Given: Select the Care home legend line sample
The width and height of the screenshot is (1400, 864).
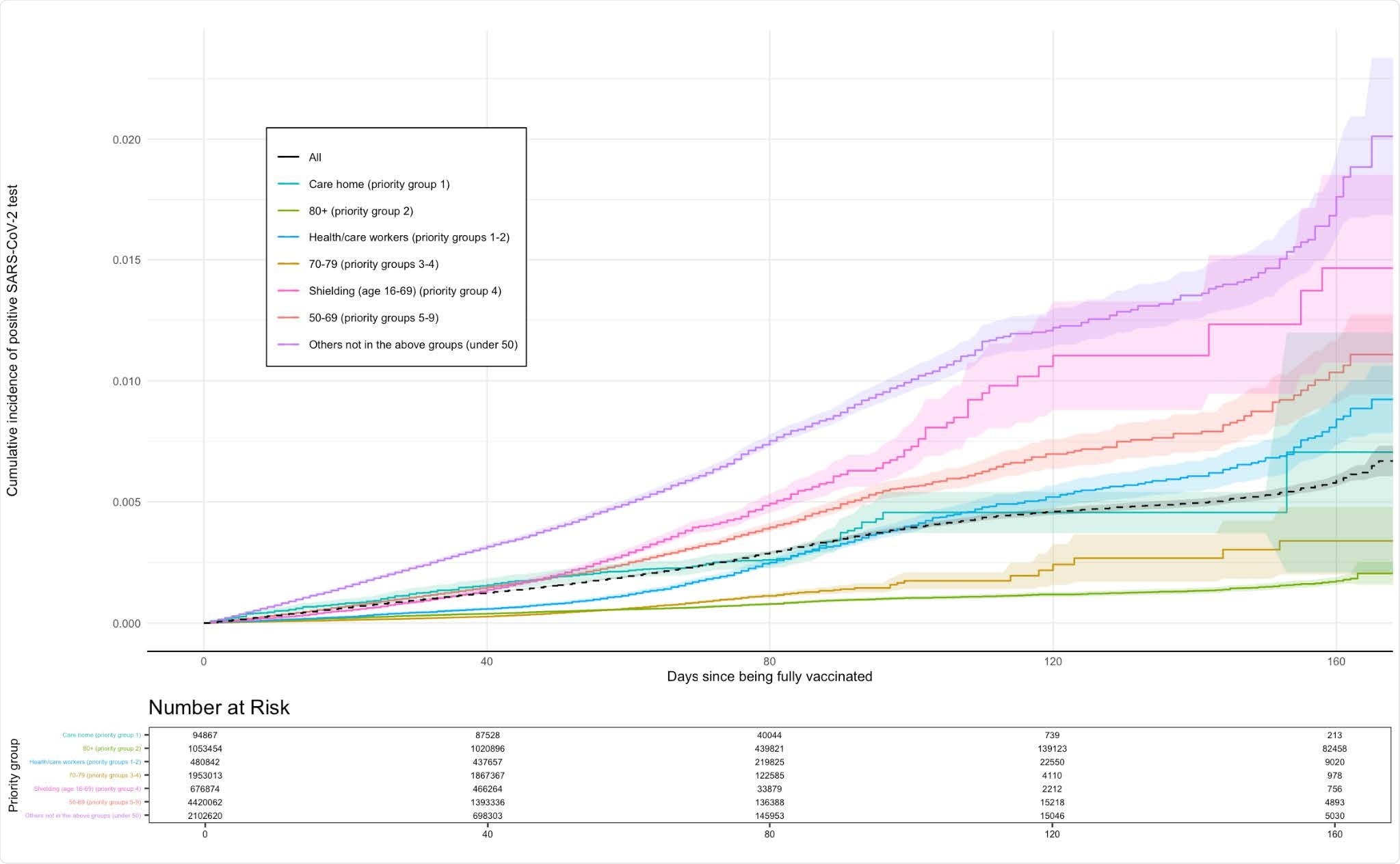Looking at the screenshot, I should click(287, 184).
